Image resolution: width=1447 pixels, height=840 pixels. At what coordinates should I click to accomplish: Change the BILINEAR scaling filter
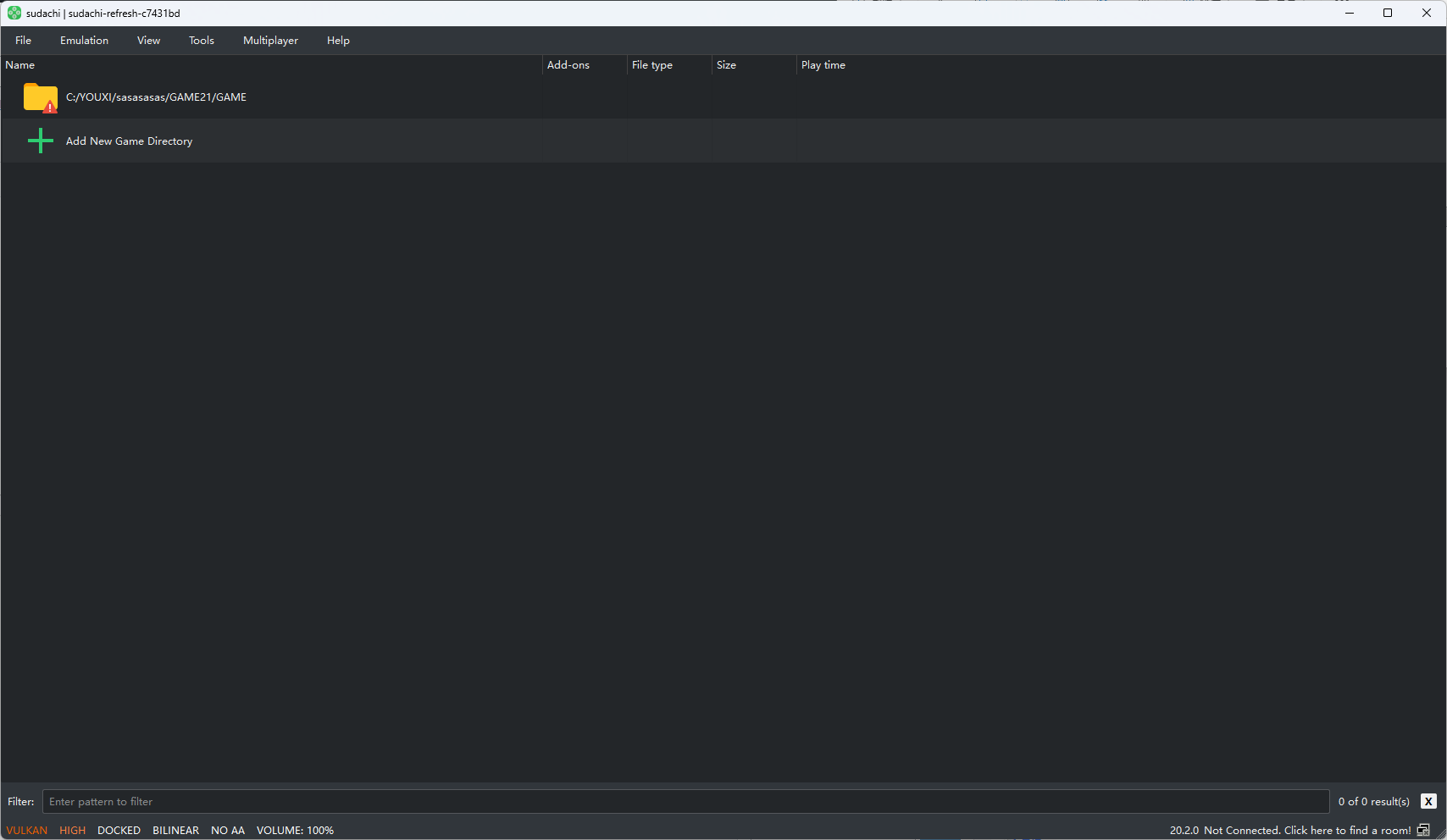(x=175, y=830)
